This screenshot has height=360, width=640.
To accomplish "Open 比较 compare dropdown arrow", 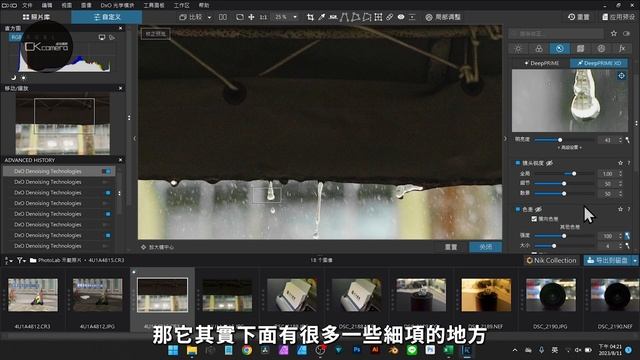I will [x=209, y=17].
